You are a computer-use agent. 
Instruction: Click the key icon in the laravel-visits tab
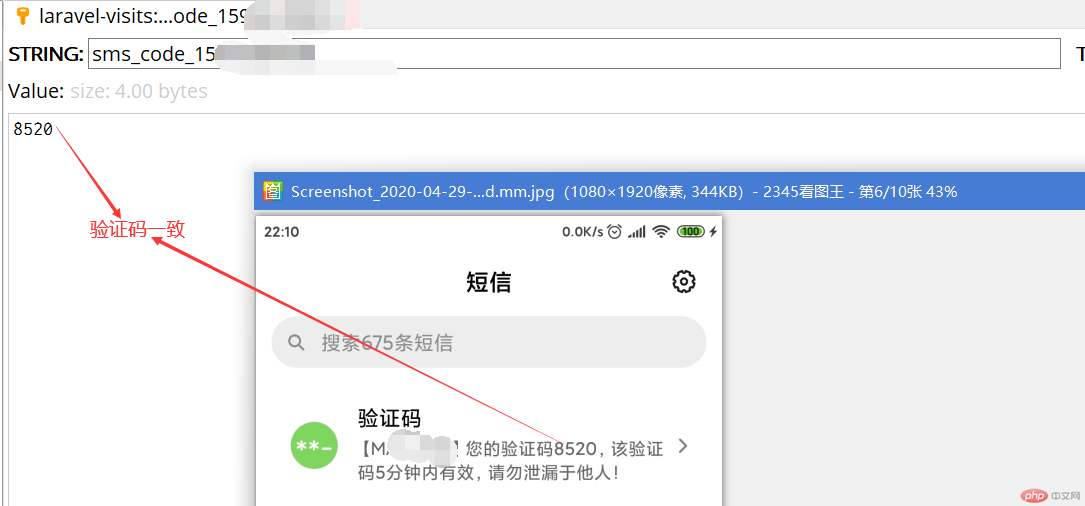pyautogui.click(x=22, y=15)
